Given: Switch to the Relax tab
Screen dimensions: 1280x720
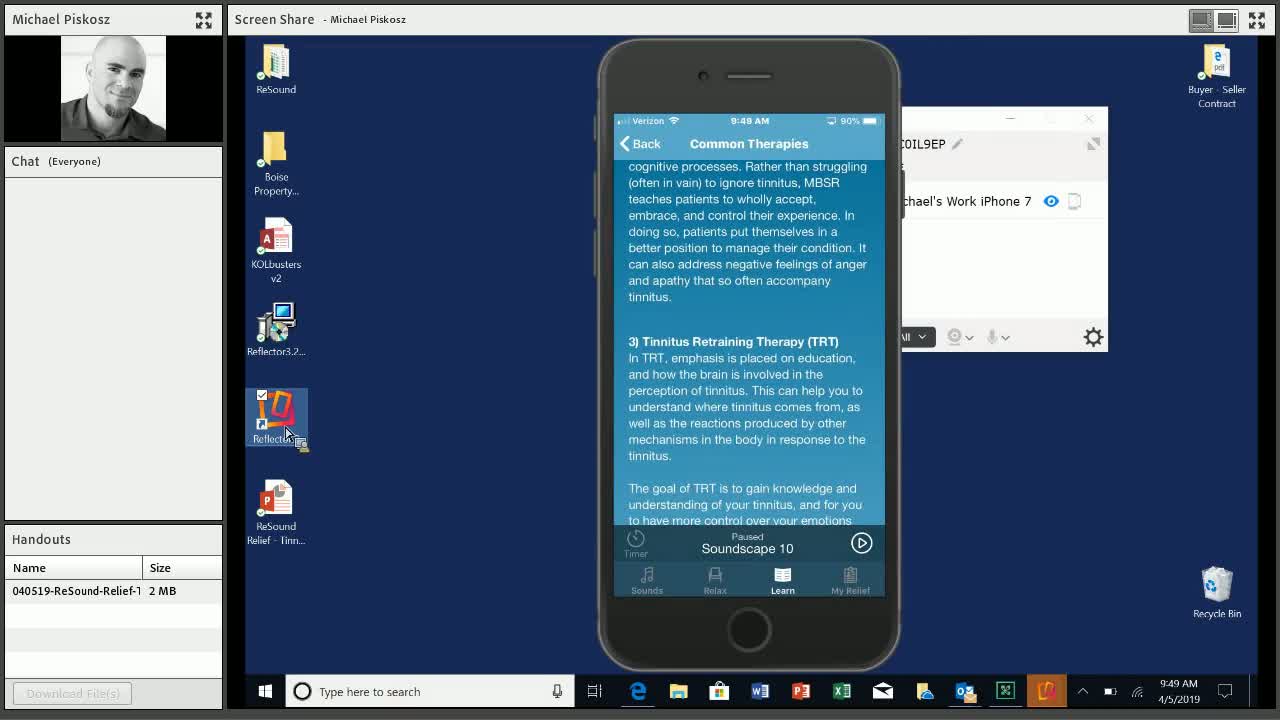Looking at the screenshot, I should point(715,580).
